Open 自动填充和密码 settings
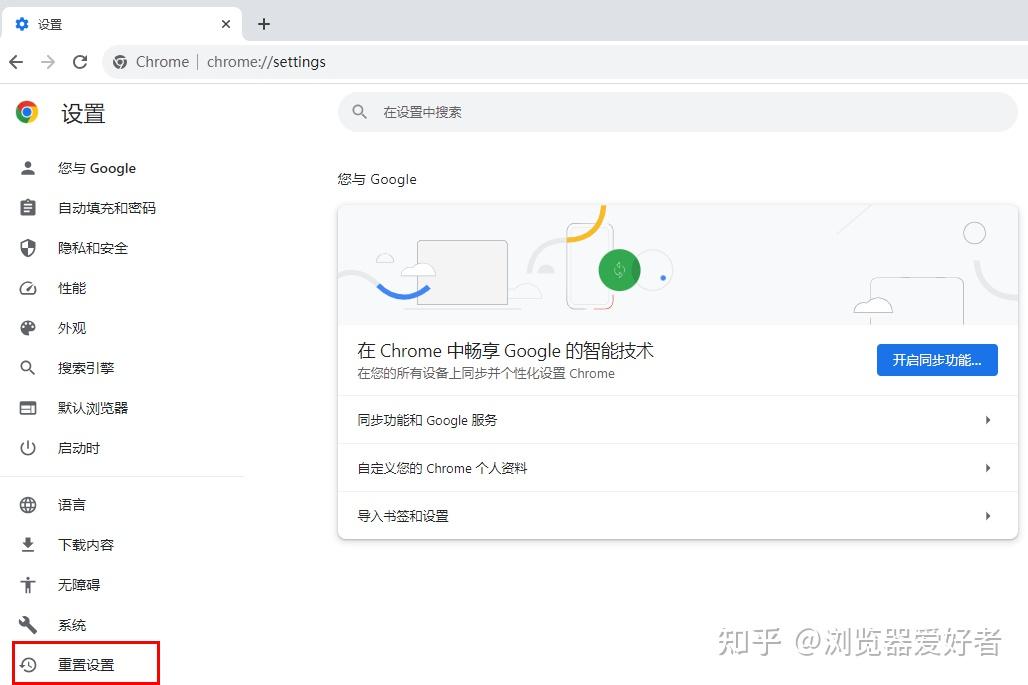 pyautogui.click(x=107, y=208)
